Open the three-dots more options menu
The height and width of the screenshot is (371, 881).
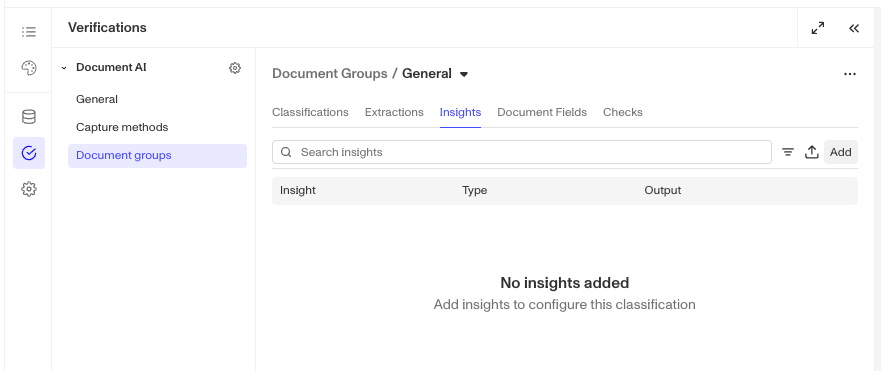point(850,74)
